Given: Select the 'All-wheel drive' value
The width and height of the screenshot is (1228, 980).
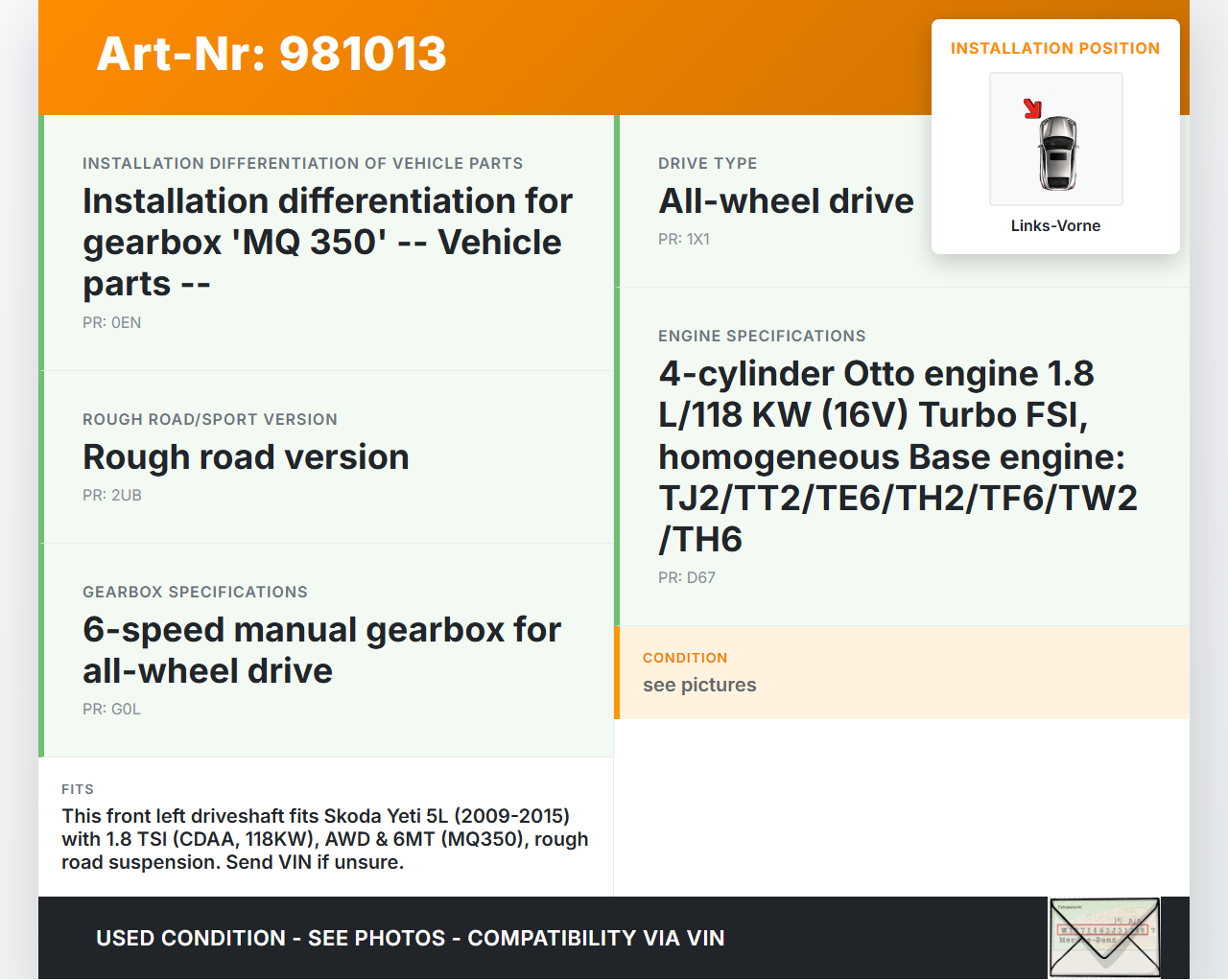Looking at the screenshot, I should [x=787, y=201].
